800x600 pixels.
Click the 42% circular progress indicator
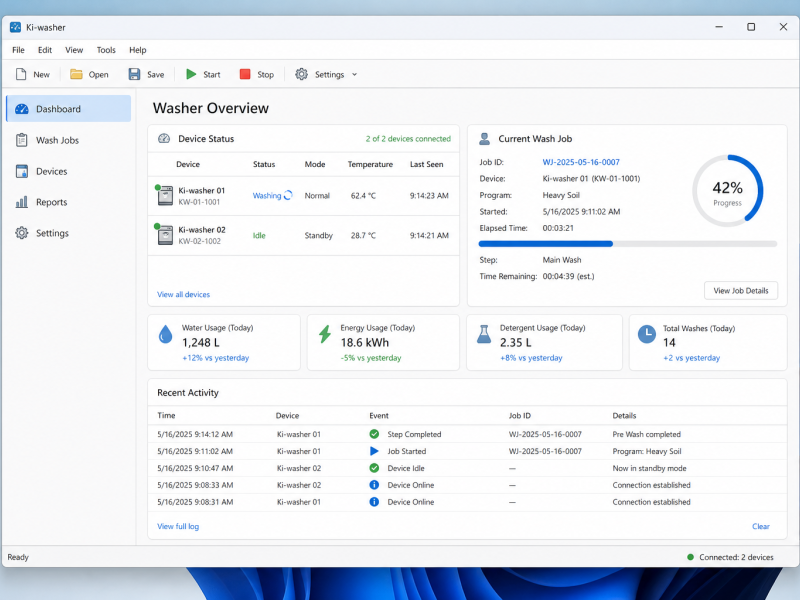pyautogui.click(x=728, y=191)
